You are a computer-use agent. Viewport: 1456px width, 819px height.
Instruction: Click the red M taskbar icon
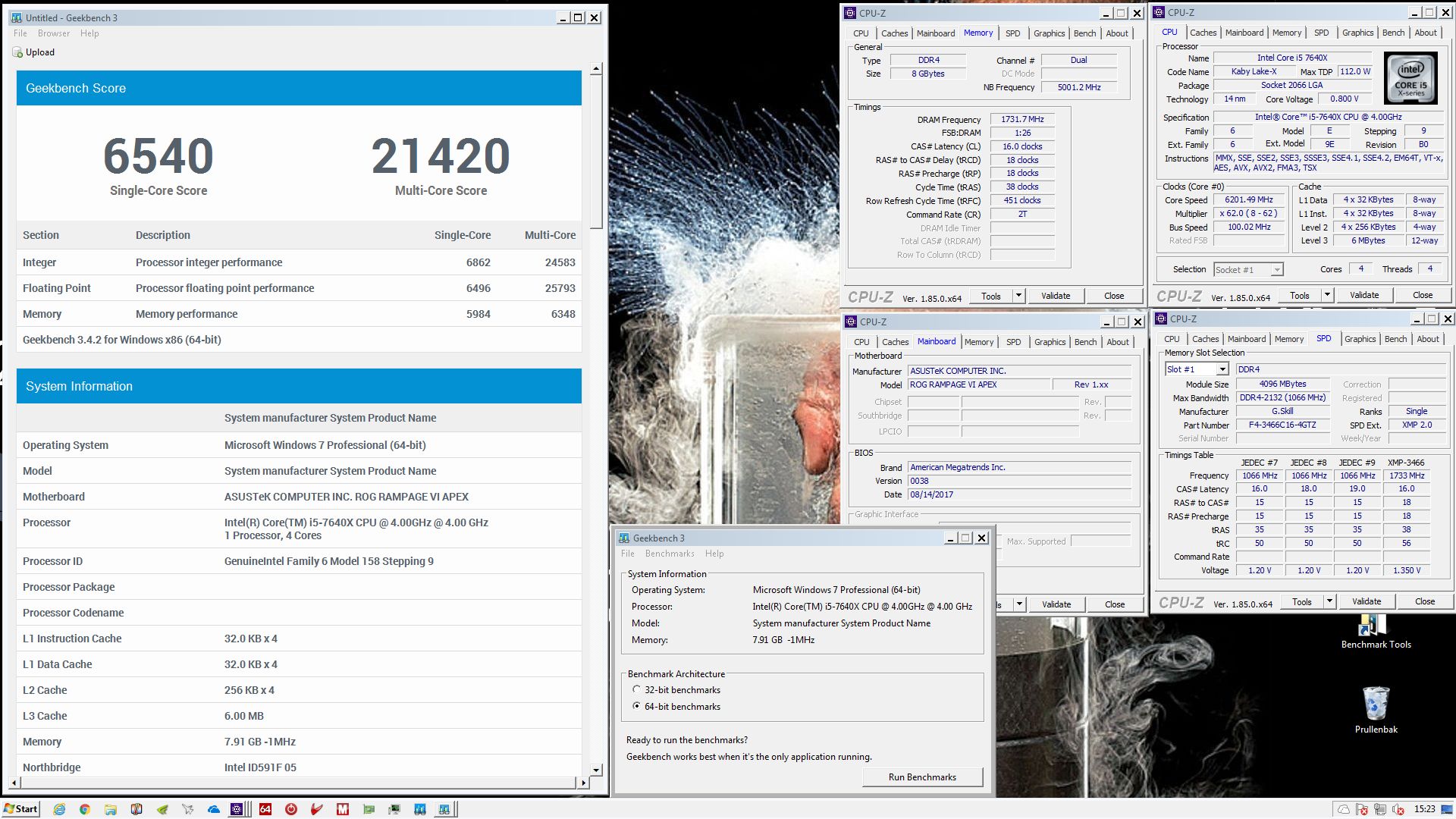(x=343, y=809)
